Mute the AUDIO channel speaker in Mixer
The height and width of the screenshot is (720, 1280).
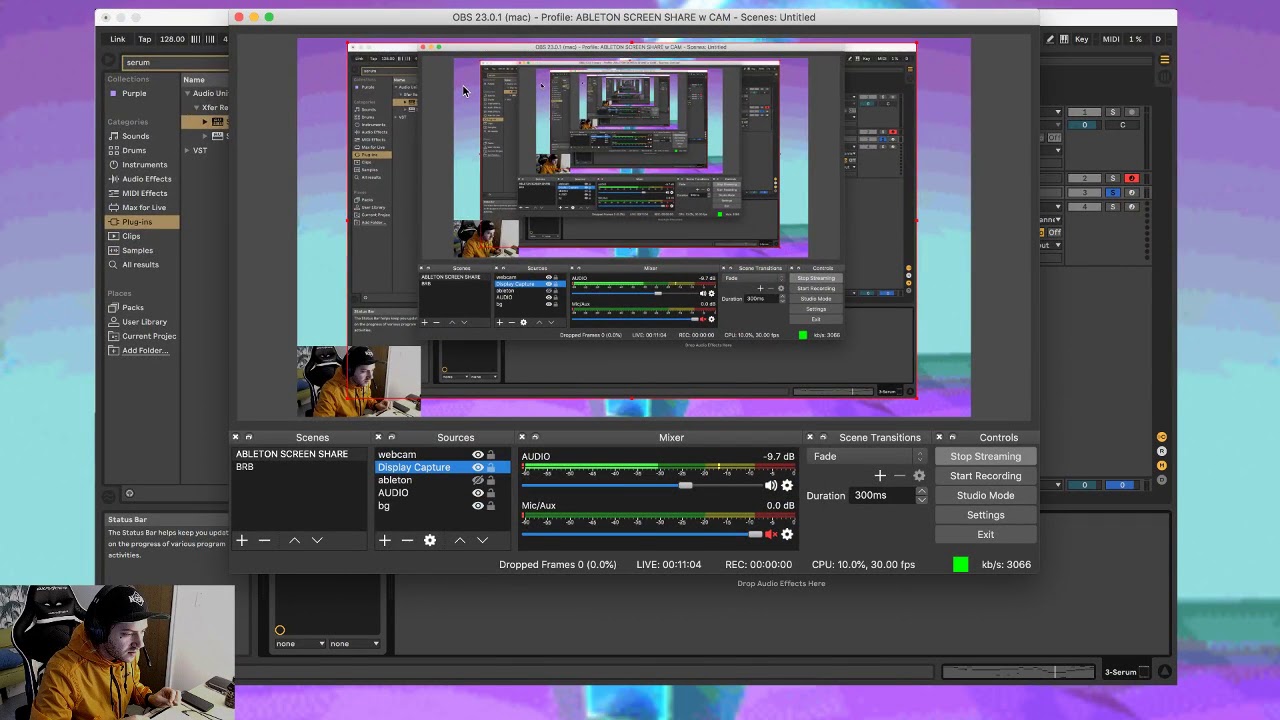[770, 486]
